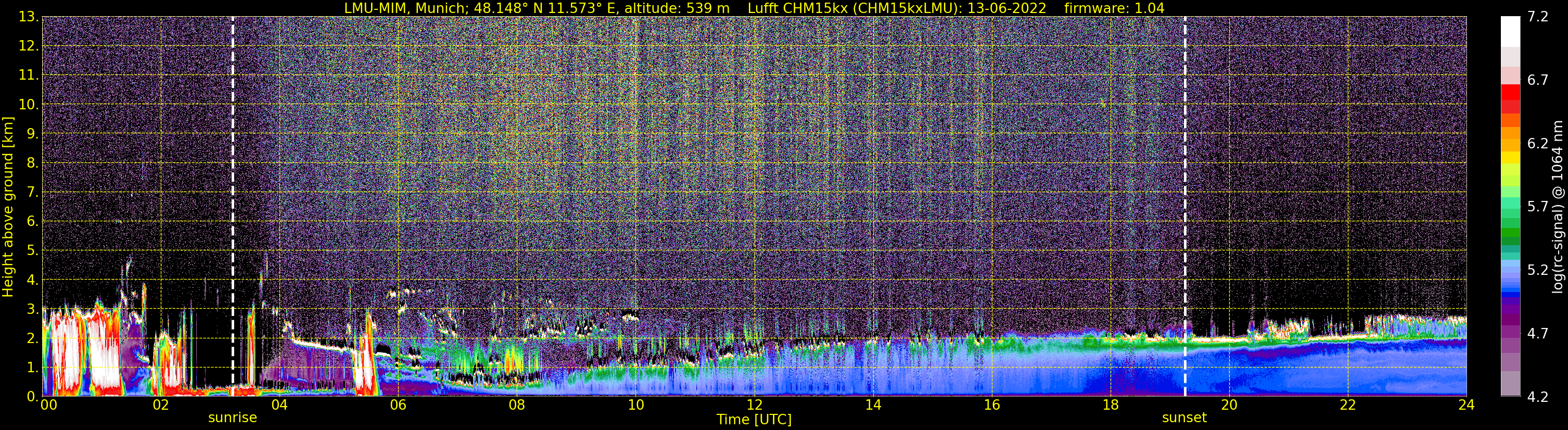Click the 'Height above ground [km]' axis title
1568x430 pixels.
click(8, 207)
